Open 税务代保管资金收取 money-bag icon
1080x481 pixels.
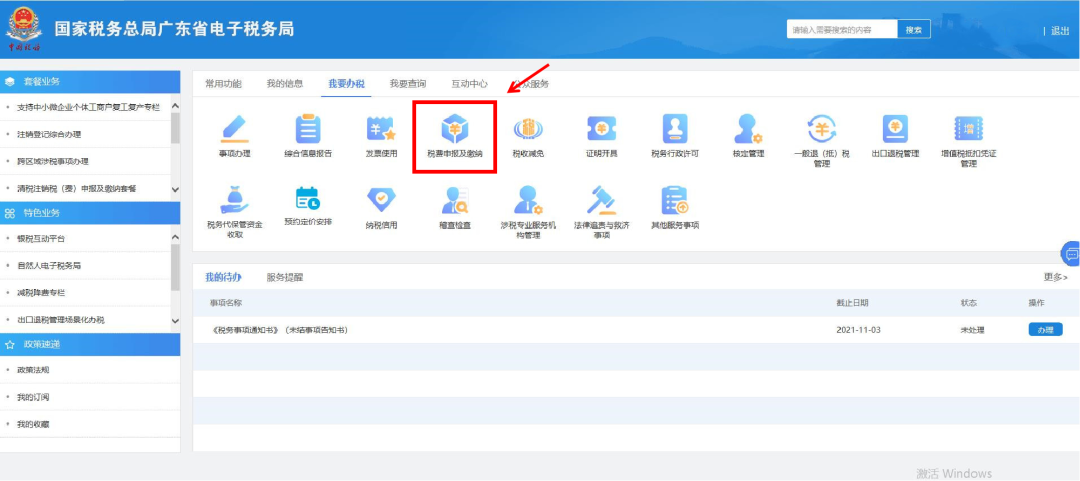coord(234,200)
